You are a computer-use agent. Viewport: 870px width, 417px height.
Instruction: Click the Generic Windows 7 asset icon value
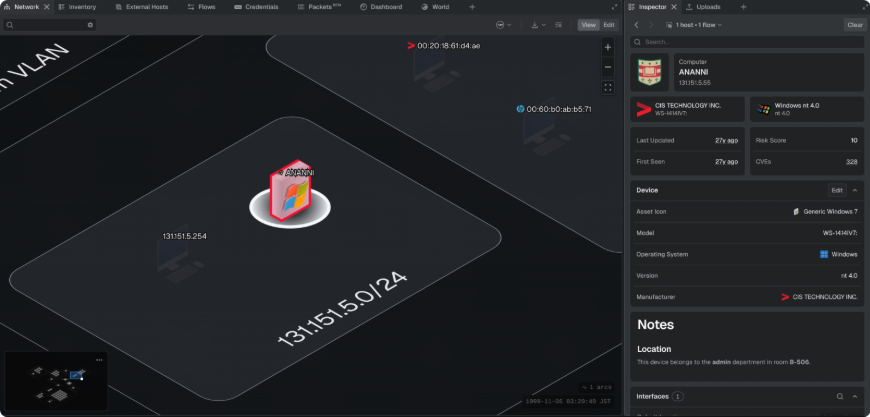coord(826,211)
